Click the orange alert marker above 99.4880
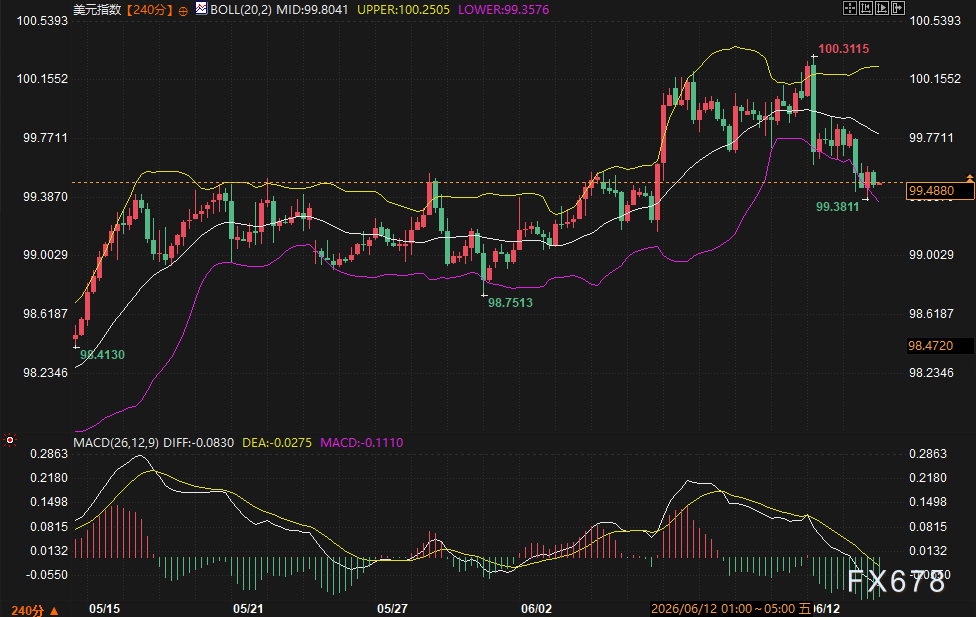The height and width of the screenshot is (617, 976). 970,178
